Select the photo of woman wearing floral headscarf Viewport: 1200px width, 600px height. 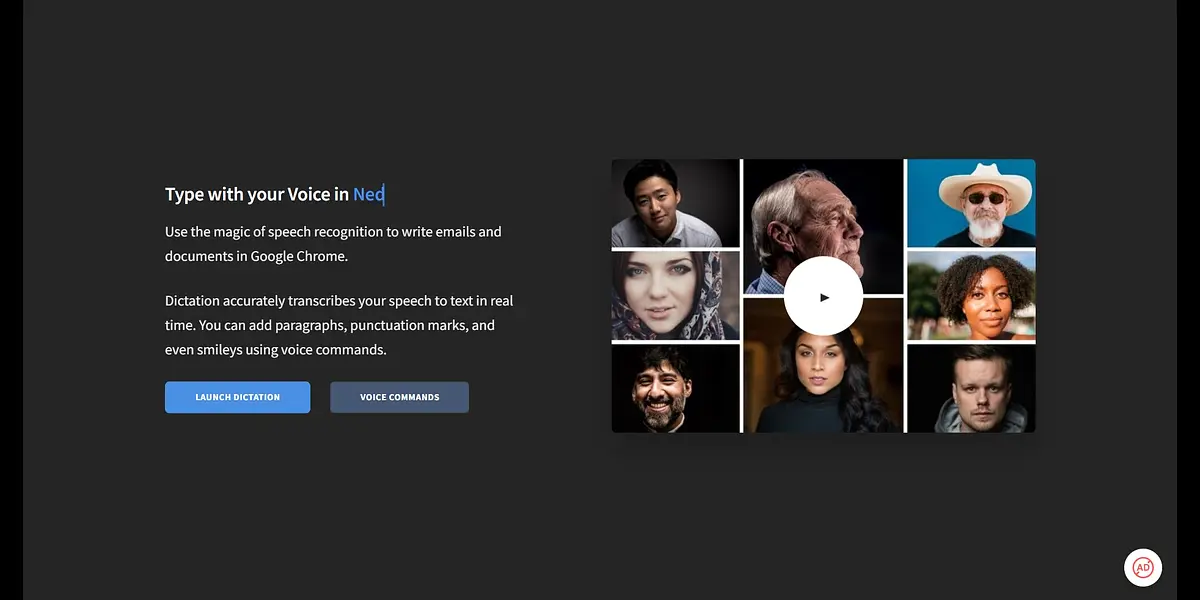click(x=675, y=295)
